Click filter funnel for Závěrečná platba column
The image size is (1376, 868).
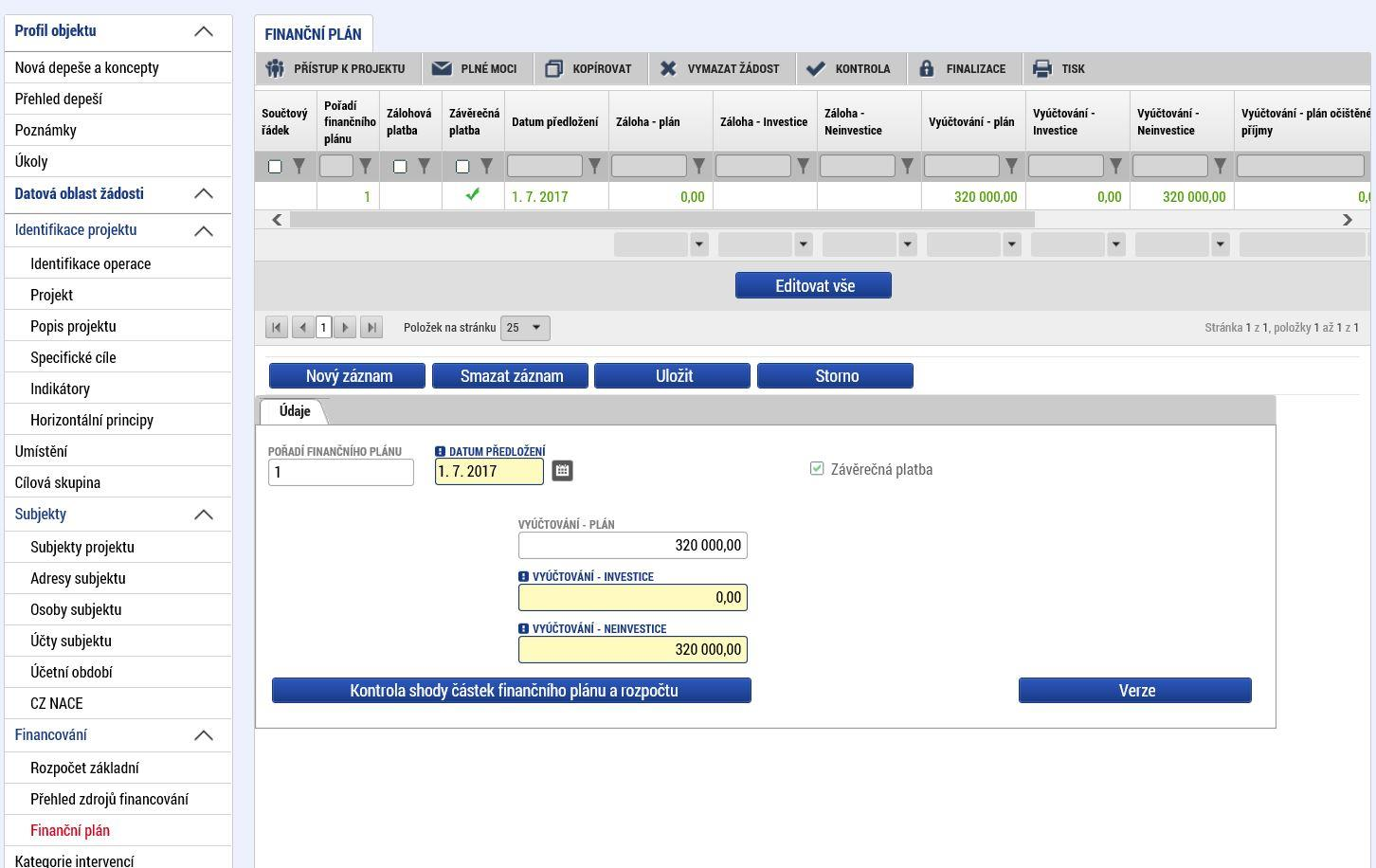(486, 167)
